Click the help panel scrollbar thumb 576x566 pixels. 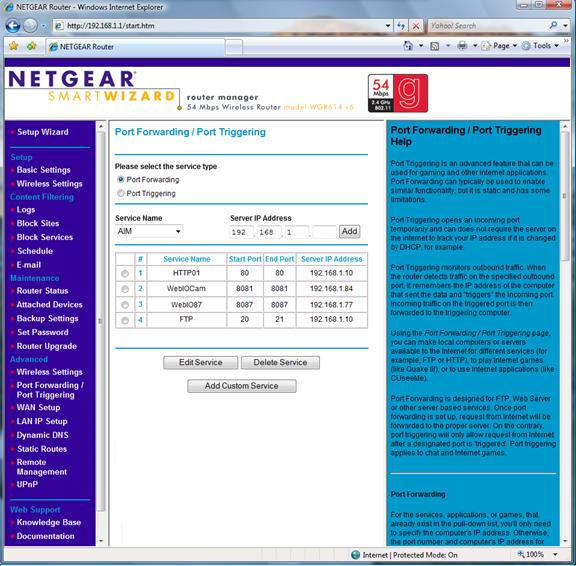(565, 196)
